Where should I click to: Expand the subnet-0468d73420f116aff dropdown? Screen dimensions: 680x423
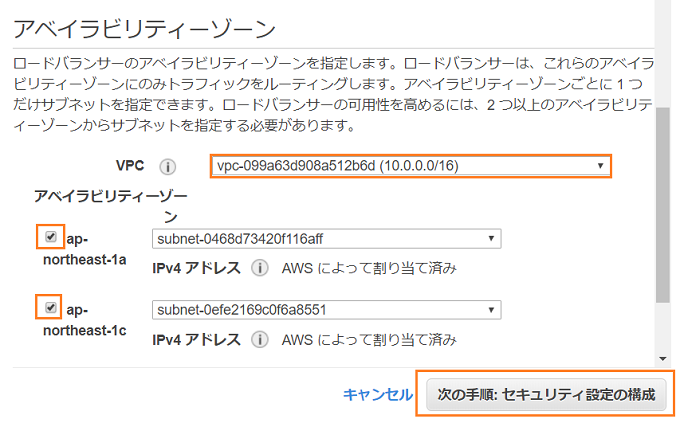(x=327, y=239)
